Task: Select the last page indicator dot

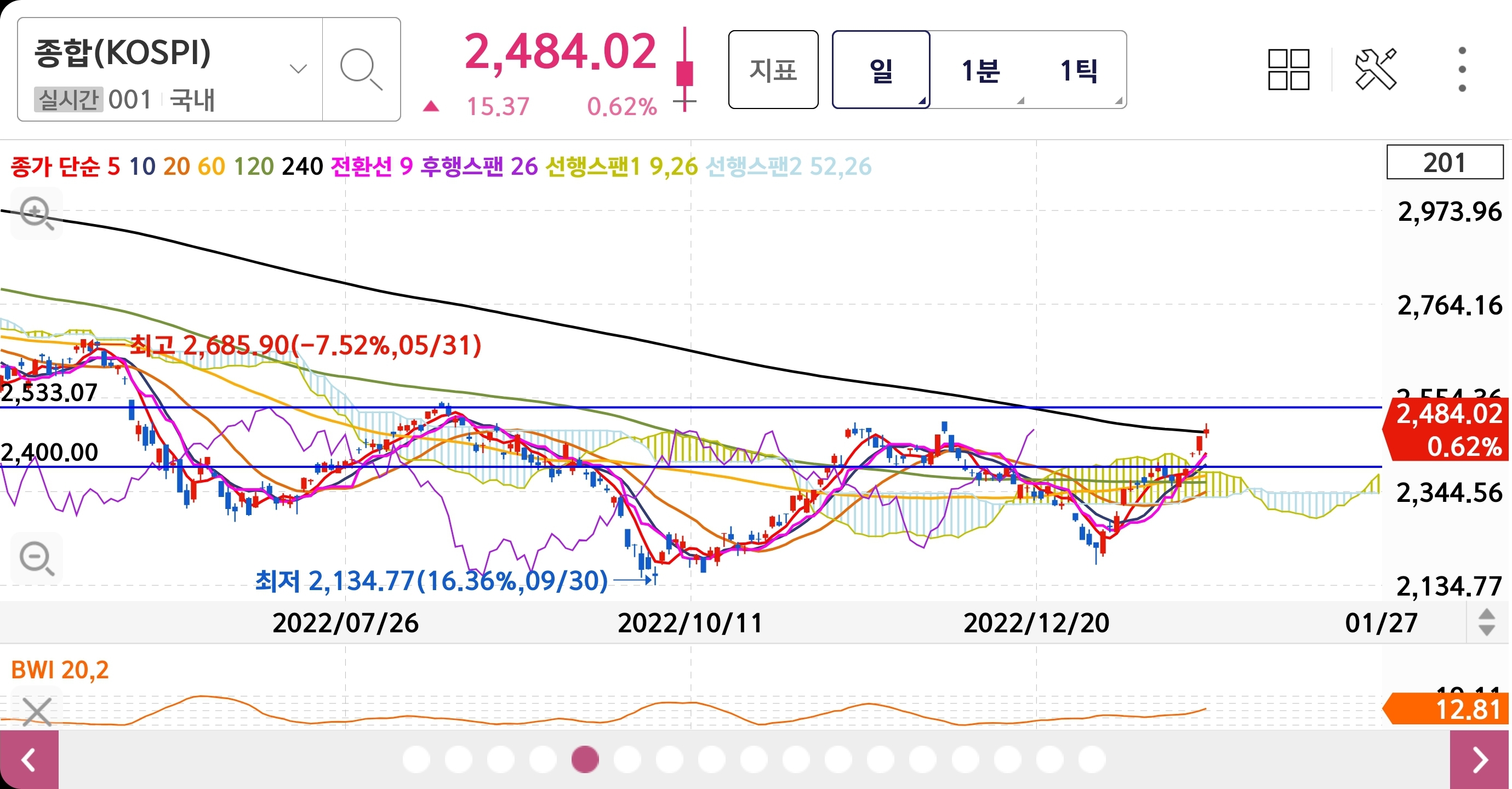Action: click(1092, 759)
